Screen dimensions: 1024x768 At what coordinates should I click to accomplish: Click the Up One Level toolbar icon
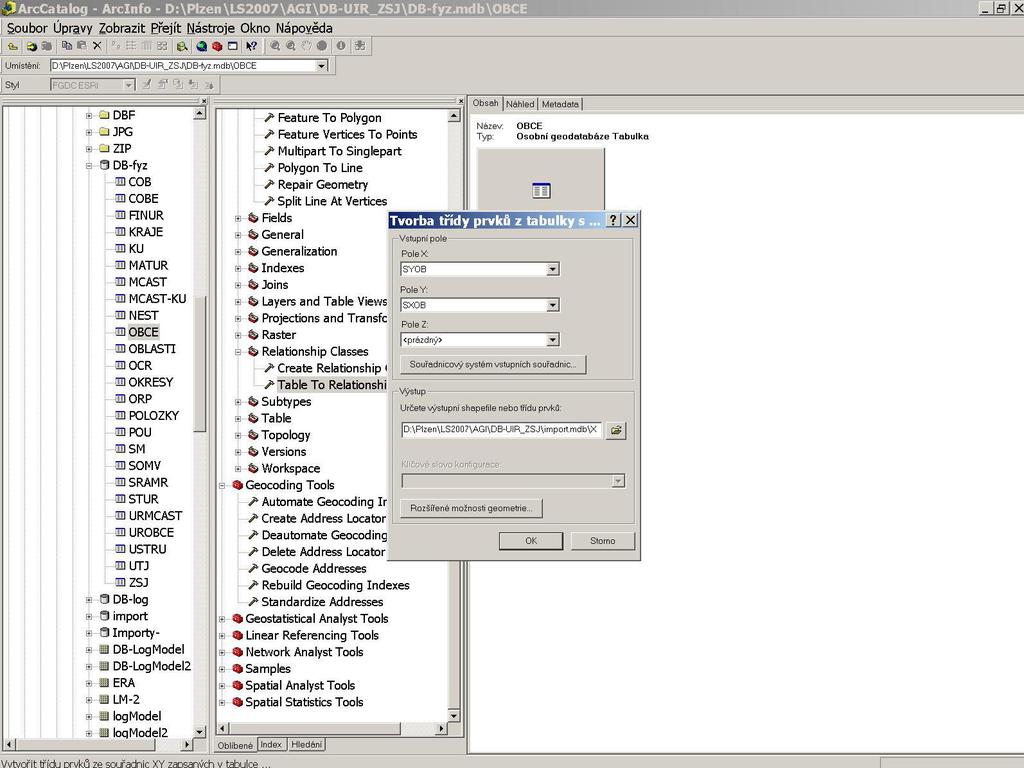12,46
